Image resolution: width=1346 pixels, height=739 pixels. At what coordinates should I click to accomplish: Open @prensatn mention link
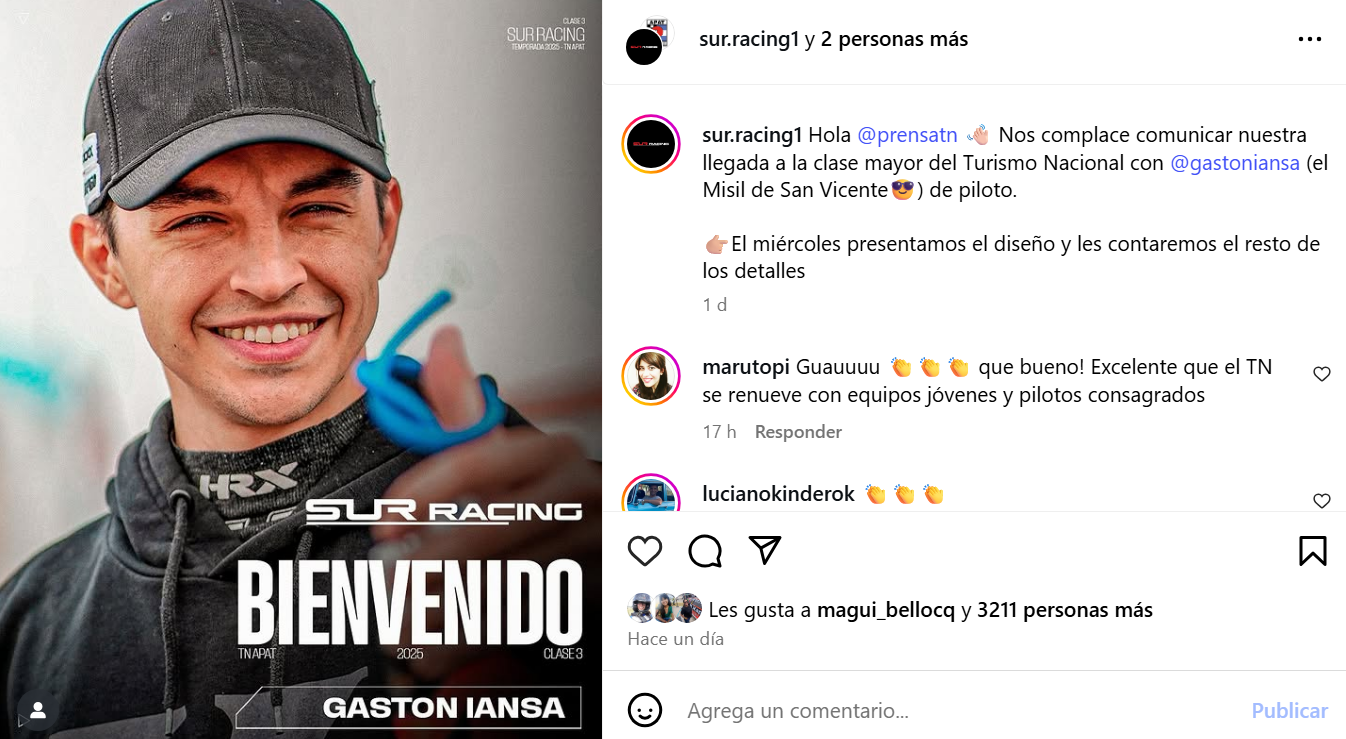tap(908, 135)
